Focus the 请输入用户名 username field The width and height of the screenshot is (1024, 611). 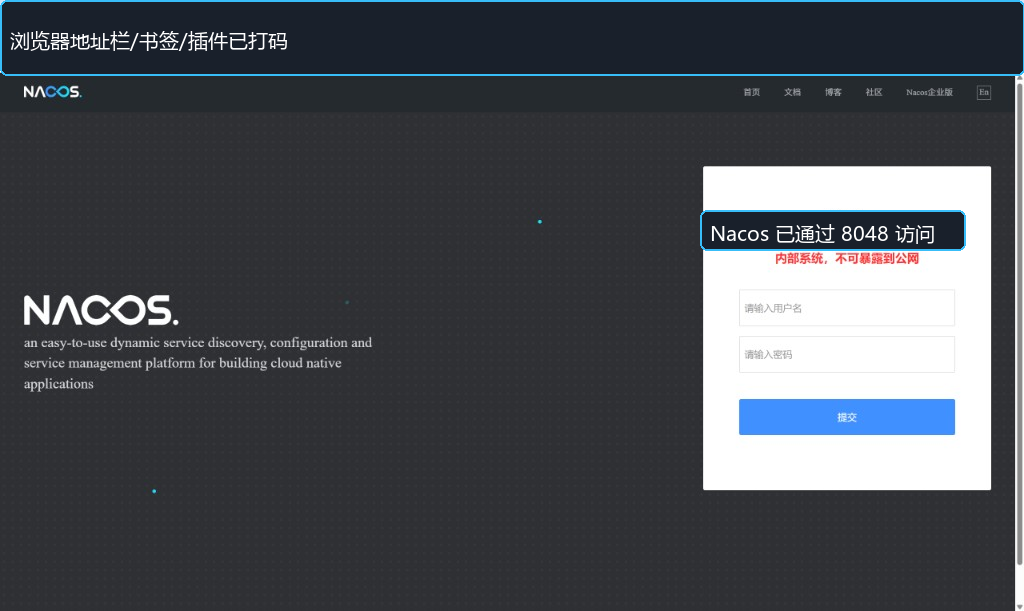(x=846, y=307)
